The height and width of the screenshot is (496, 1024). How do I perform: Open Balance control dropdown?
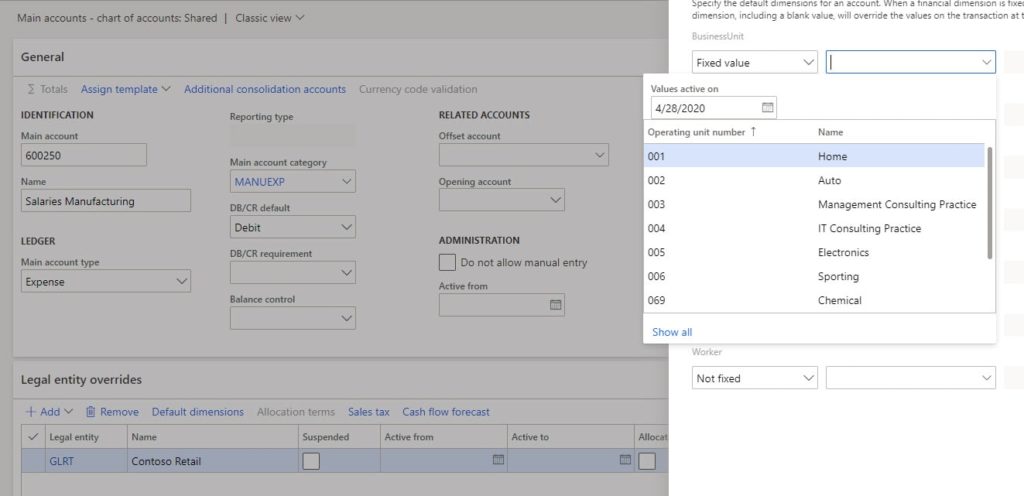(347, 318)
